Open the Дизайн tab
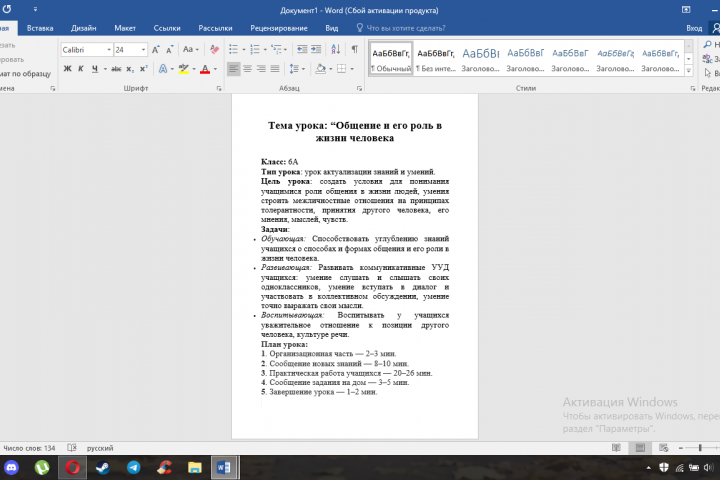 pos(84,28)
